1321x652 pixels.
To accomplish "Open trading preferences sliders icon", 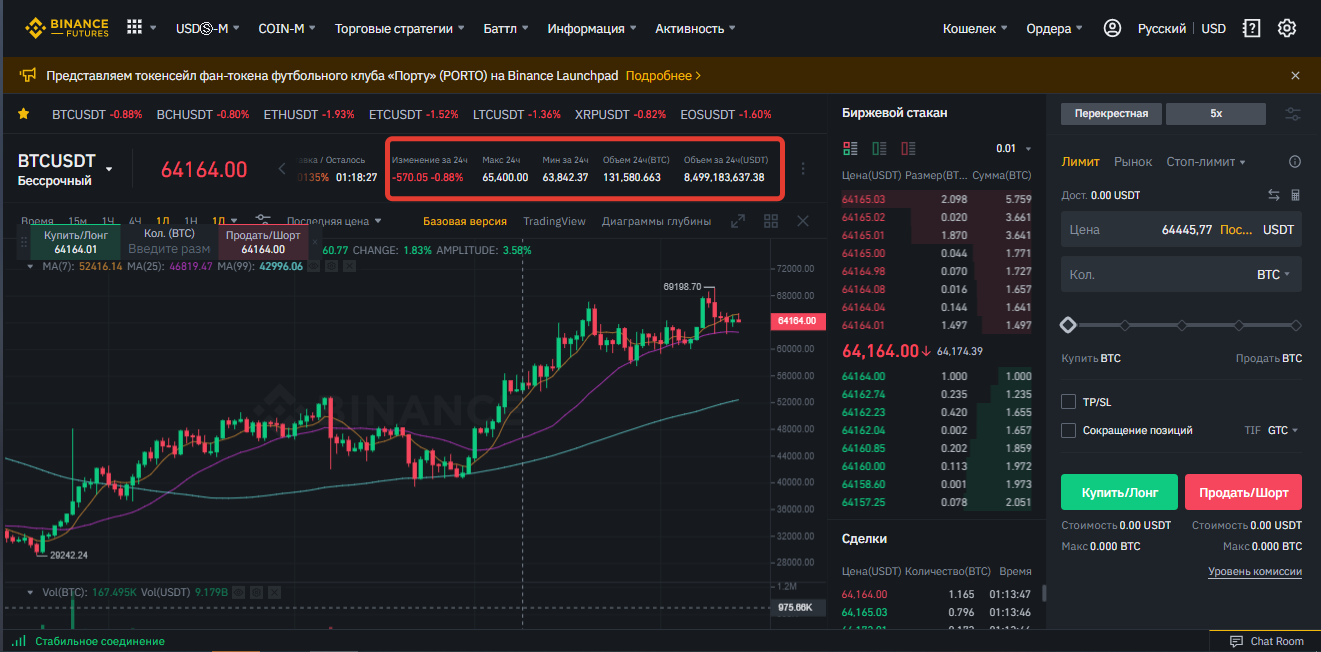I will [x=1293, y=114].
